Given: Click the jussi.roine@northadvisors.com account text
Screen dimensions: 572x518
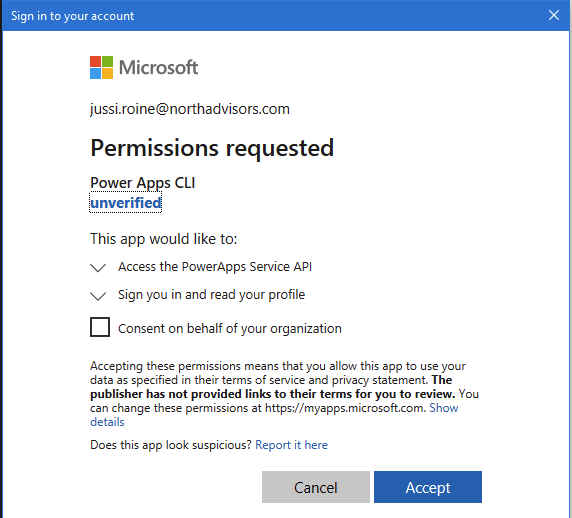Looking at the screenshot, I should 190,109.
